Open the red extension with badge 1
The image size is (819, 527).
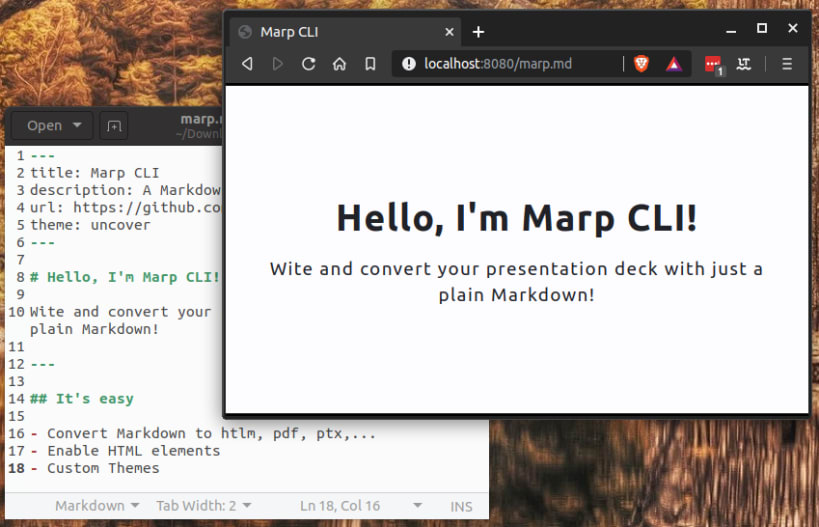(713, 65)
